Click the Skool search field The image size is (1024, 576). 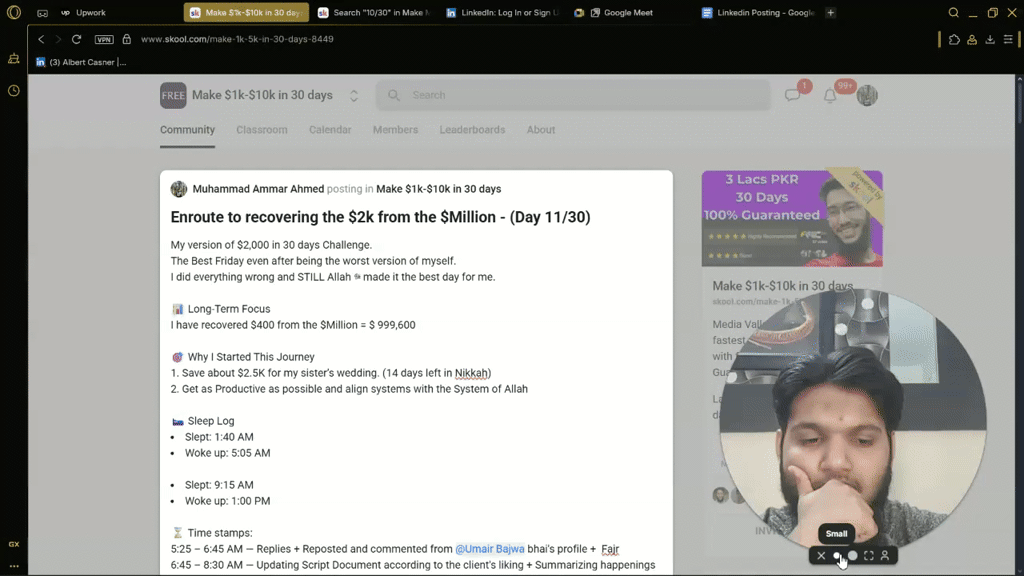point(573,95)
